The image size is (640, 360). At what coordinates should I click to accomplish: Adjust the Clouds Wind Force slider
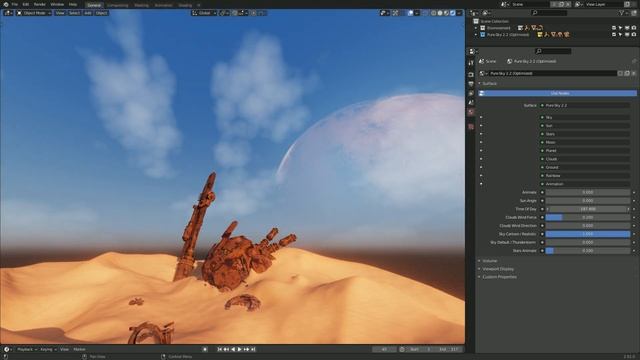587,218
